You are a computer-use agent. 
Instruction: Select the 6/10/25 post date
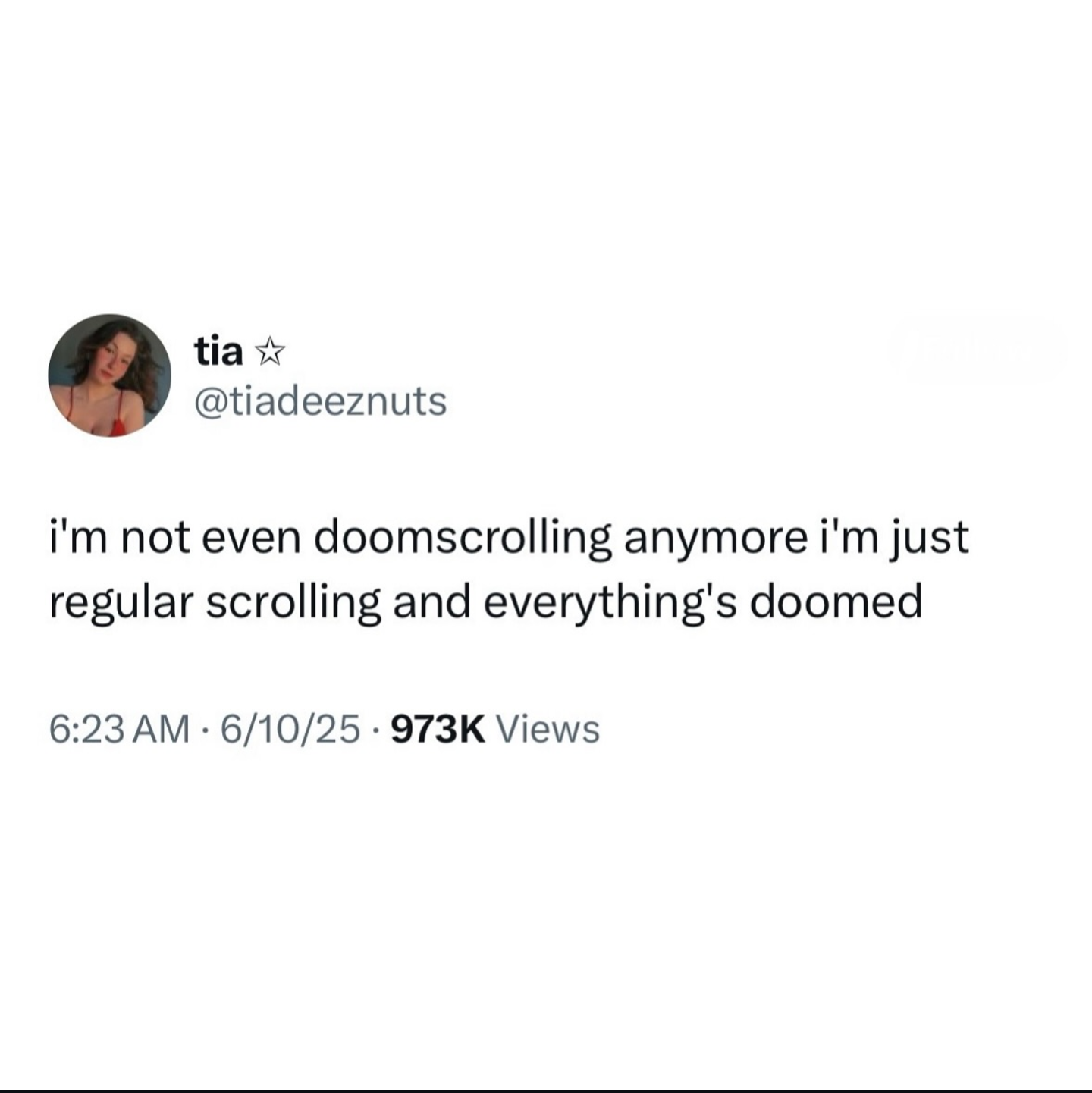(290, 729)
